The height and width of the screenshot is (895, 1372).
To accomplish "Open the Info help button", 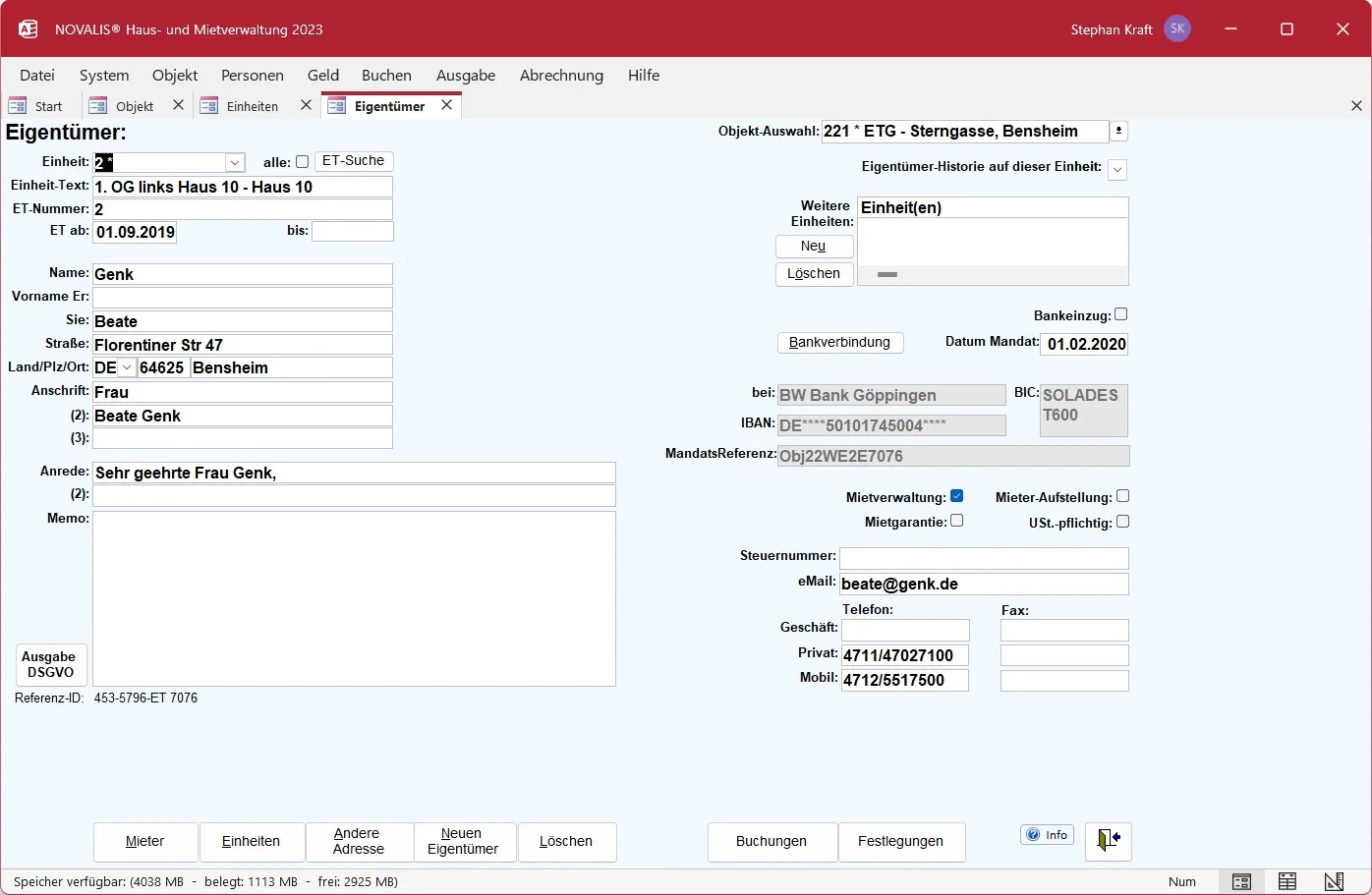I will coord(1047,835).
